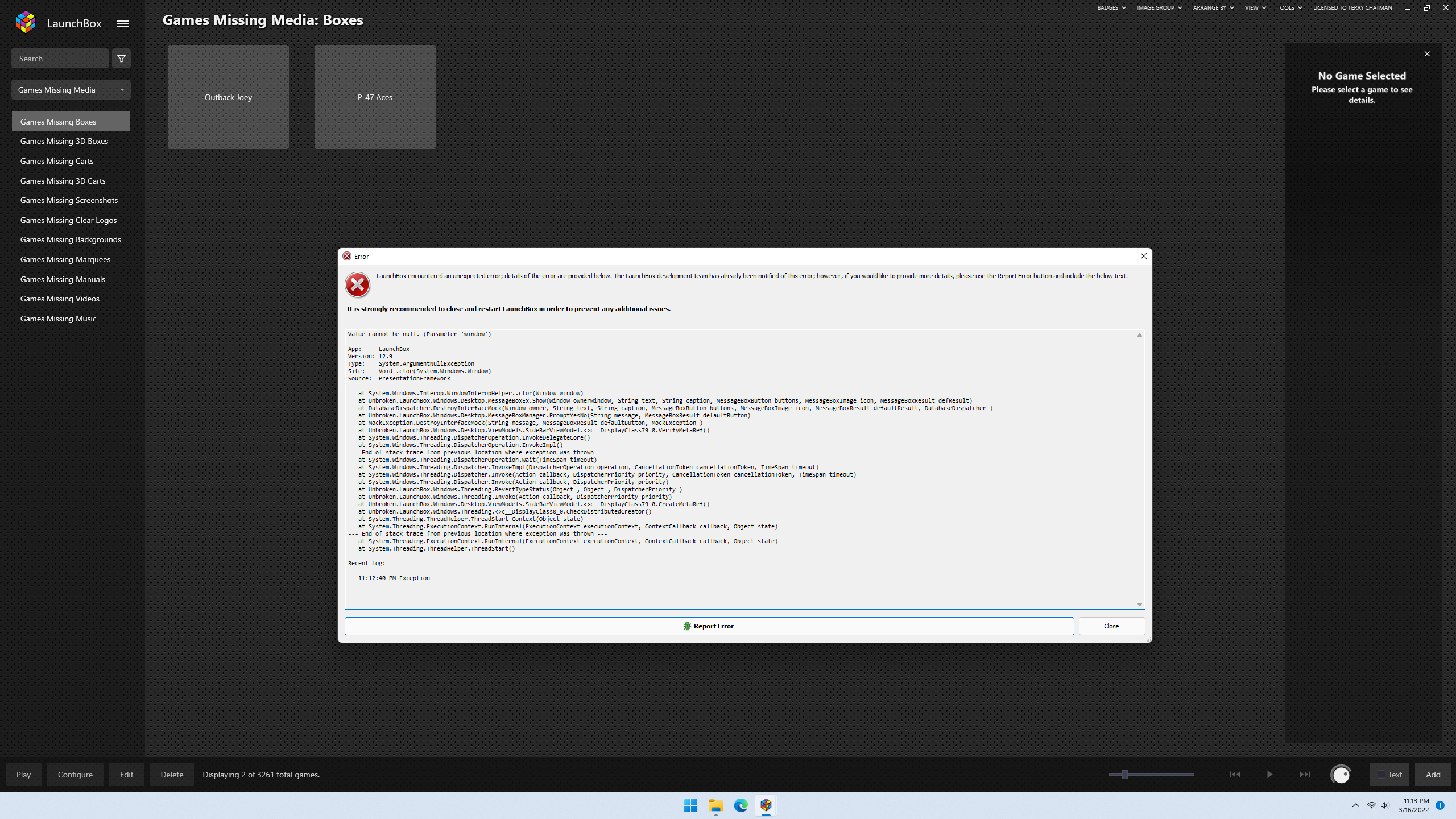Click the red X error icon in dialog
1456x819 pixels.
tap(357, 285)
